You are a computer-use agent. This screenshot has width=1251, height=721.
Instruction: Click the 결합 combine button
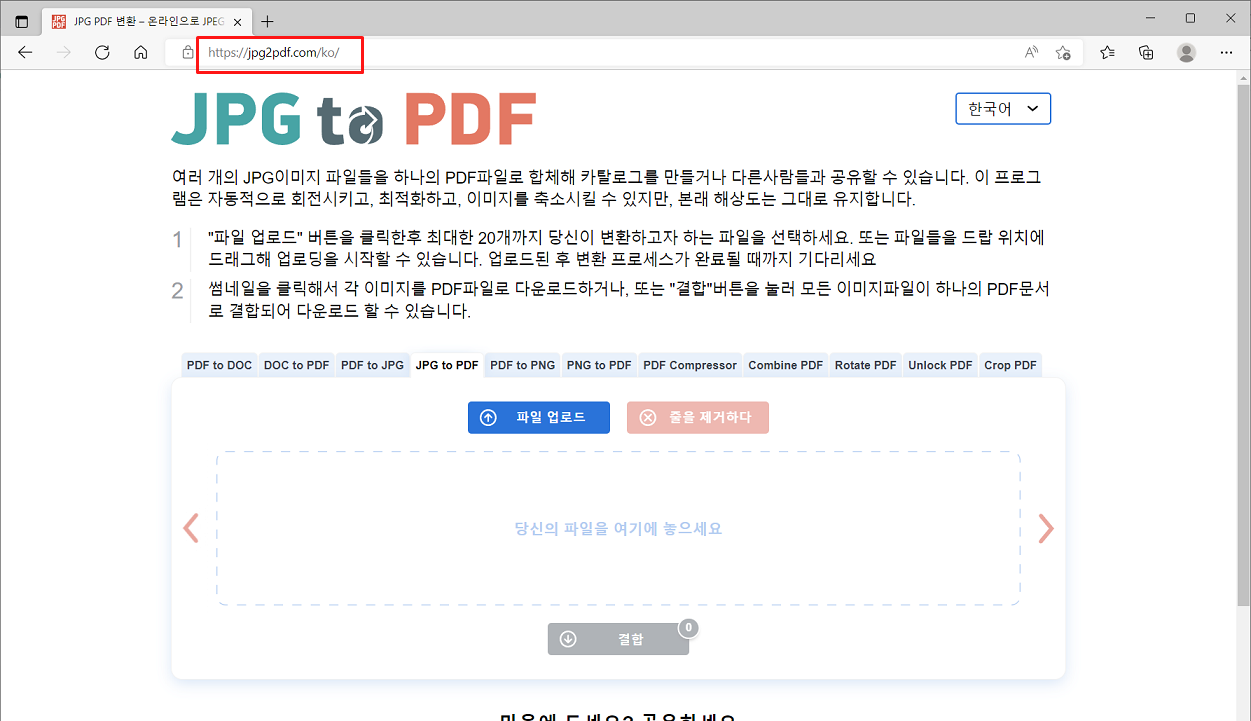coord(618,639)
